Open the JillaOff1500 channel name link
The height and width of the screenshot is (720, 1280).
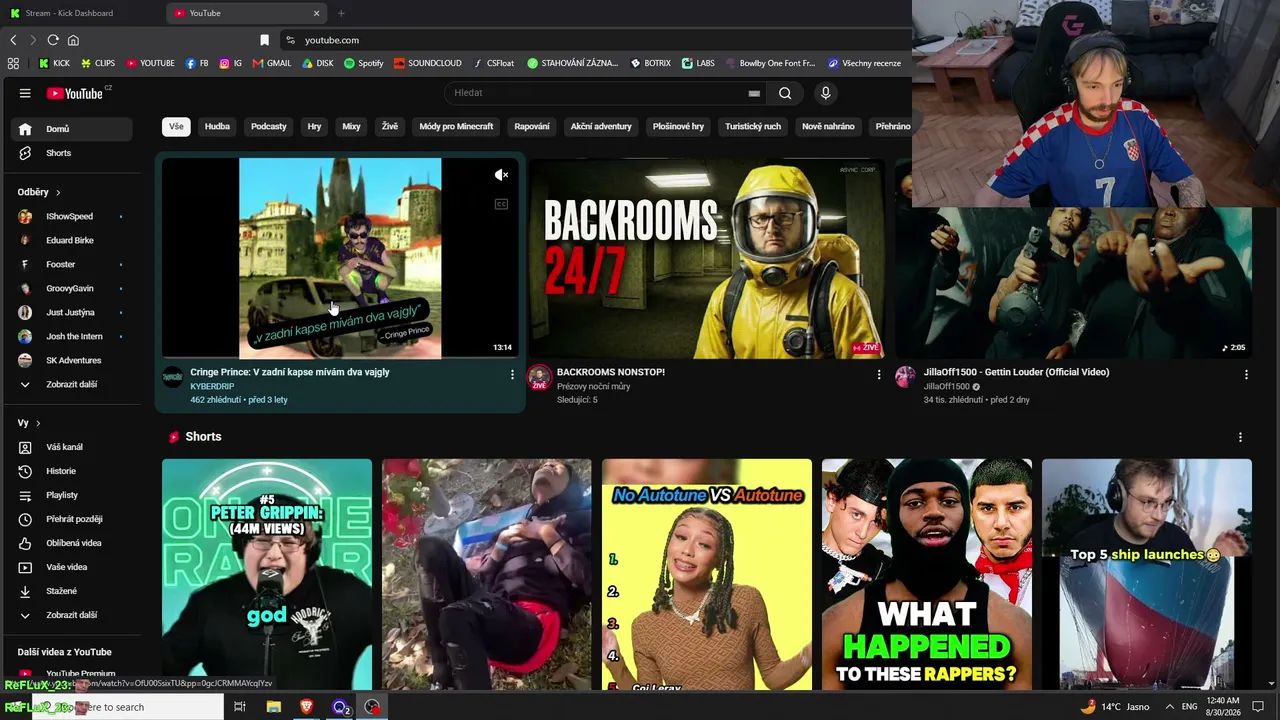click(947, 386)
